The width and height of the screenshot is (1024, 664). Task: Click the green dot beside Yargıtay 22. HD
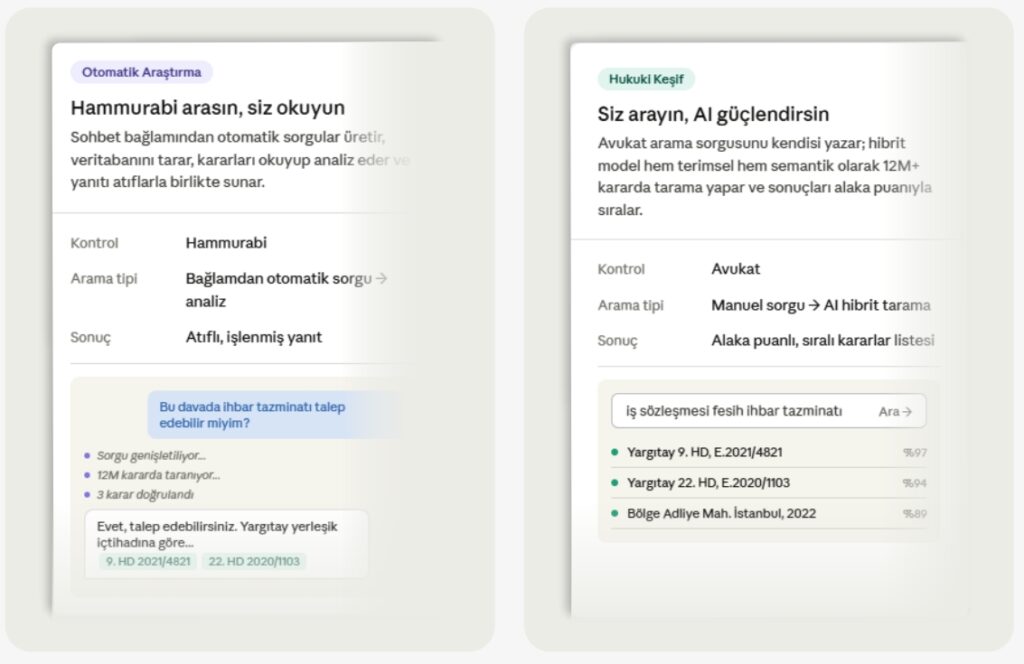point(615,482)
